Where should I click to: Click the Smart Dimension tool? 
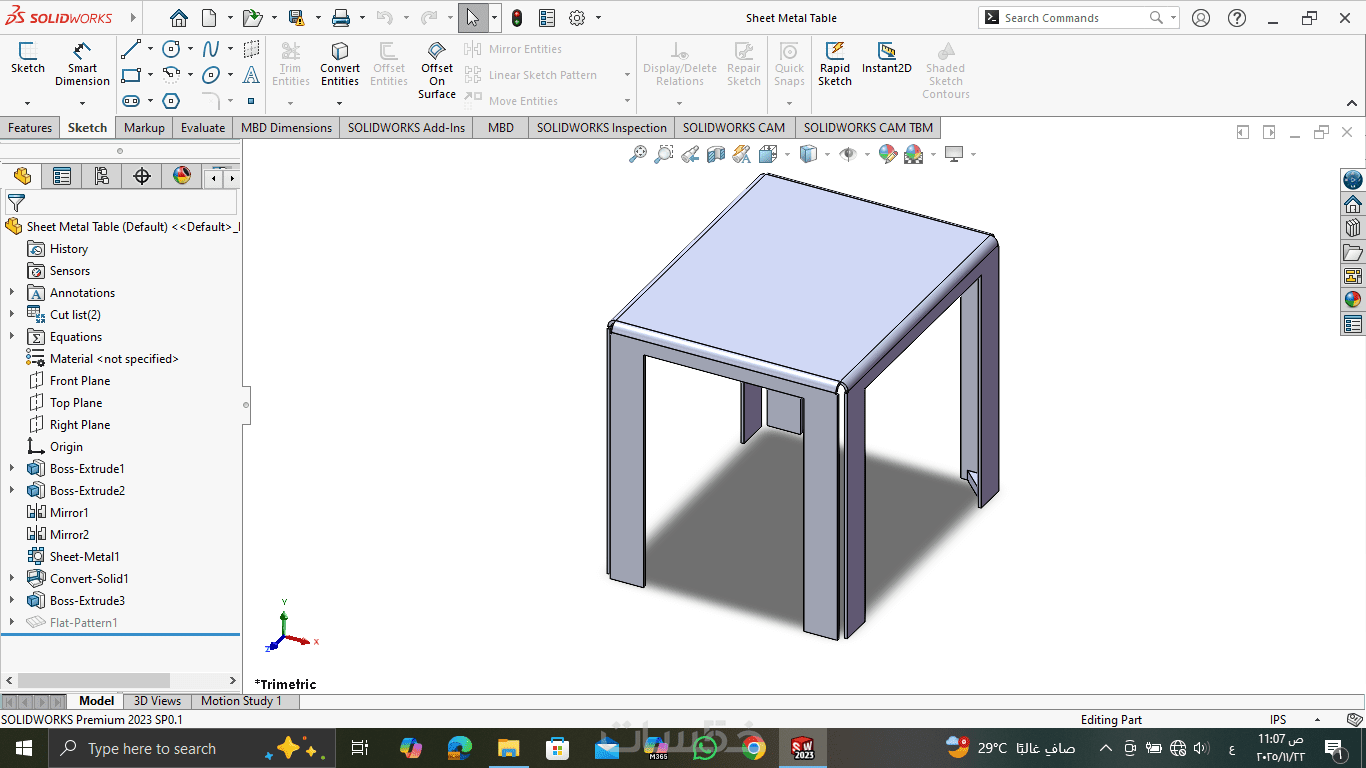82,64
